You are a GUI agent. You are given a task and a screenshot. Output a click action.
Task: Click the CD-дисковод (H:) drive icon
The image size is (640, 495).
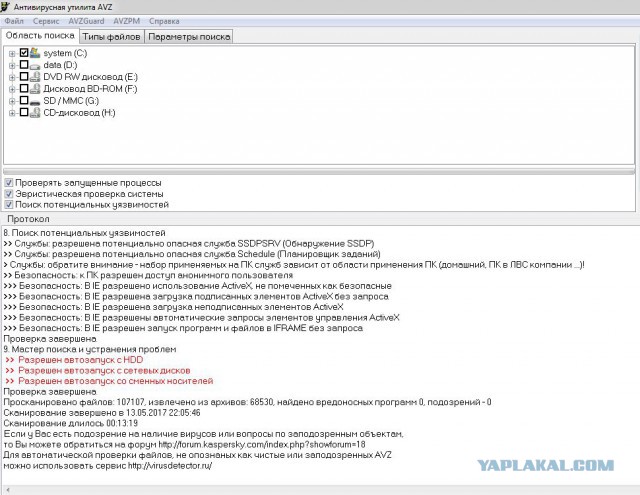[35, 112]
